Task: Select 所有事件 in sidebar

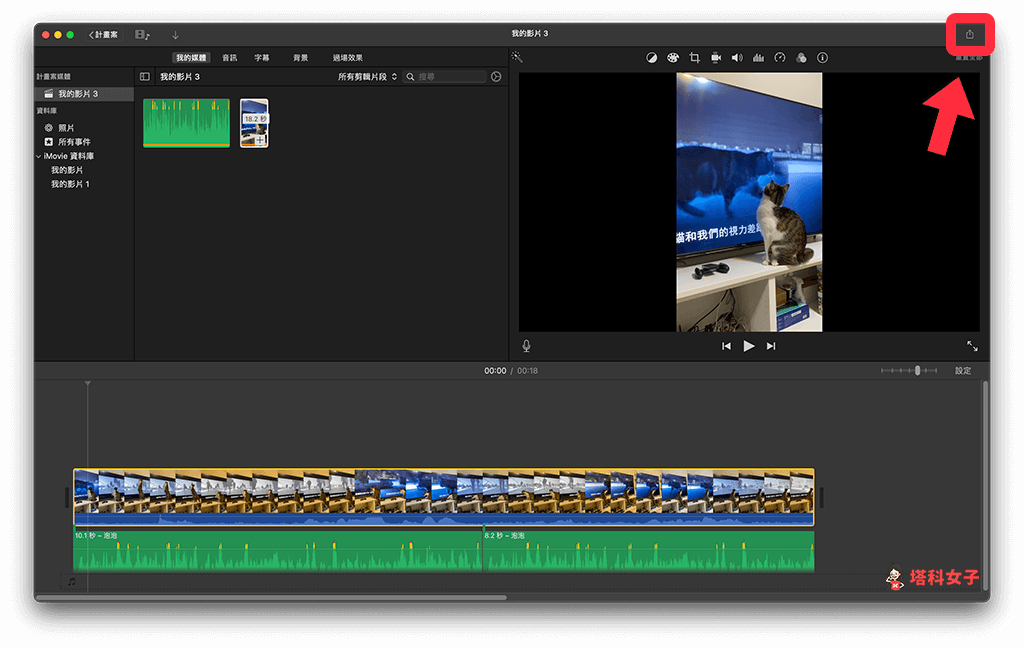Action: click(74, 142)
